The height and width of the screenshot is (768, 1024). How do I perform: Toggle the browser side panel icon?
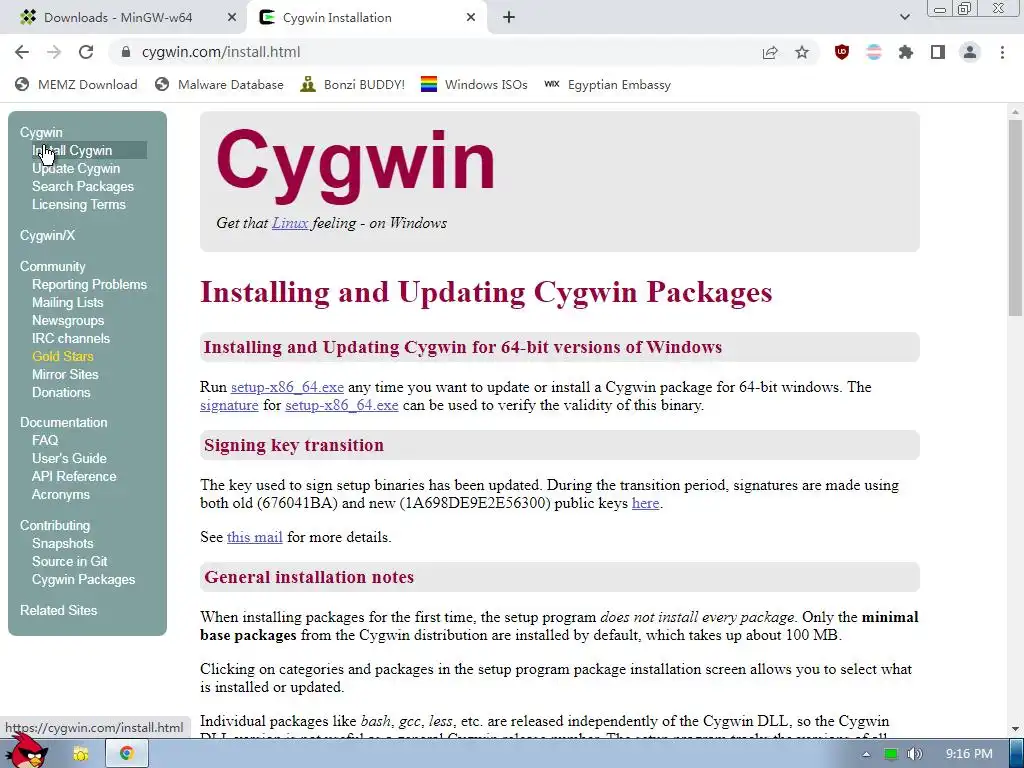[938, 52]
